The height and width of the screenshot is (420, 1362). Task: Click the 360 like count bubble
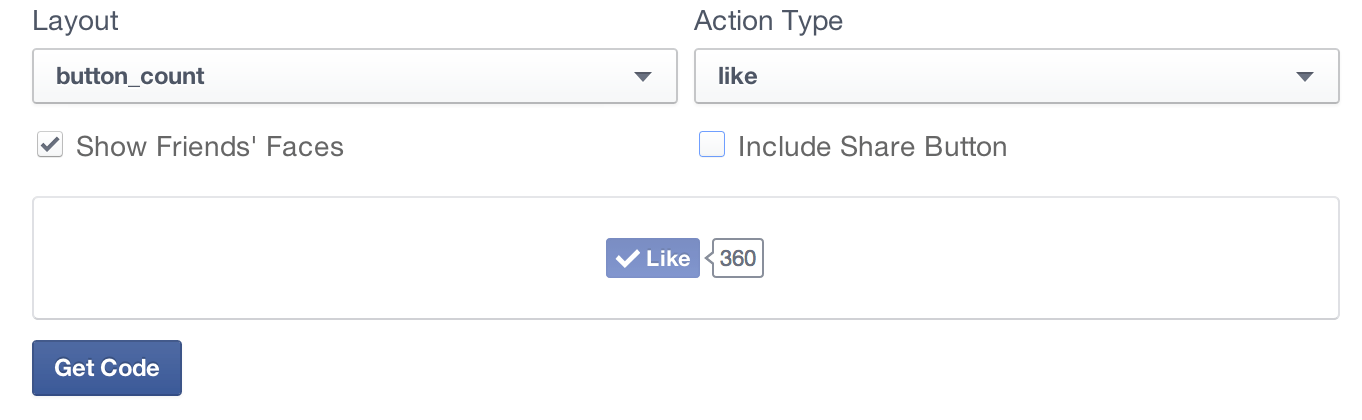737,258
